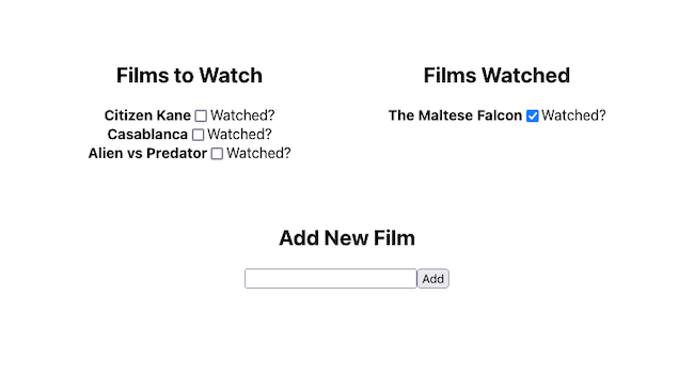Viewport: 694px width, 372px height.
Task: Submit the film with the Add button
Action: [433, 279]
